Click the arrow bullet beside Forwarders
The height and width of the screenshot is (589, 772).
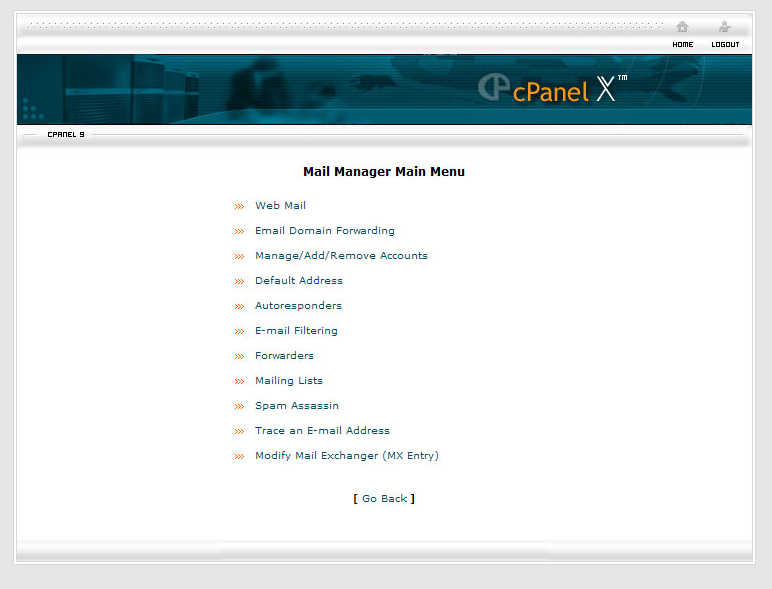click(239, 357)
